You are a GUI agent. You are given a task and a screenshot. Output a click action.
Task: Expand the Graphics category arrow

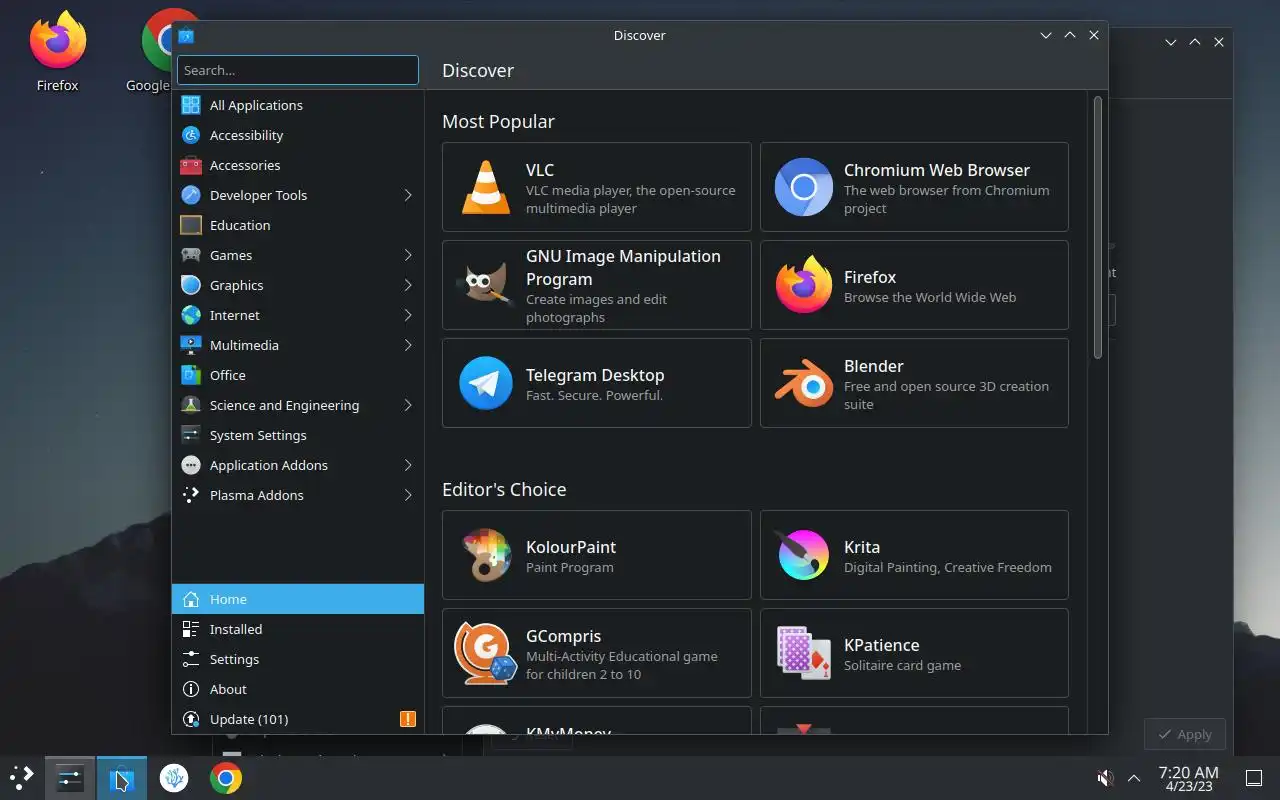(x=408, y=285)
